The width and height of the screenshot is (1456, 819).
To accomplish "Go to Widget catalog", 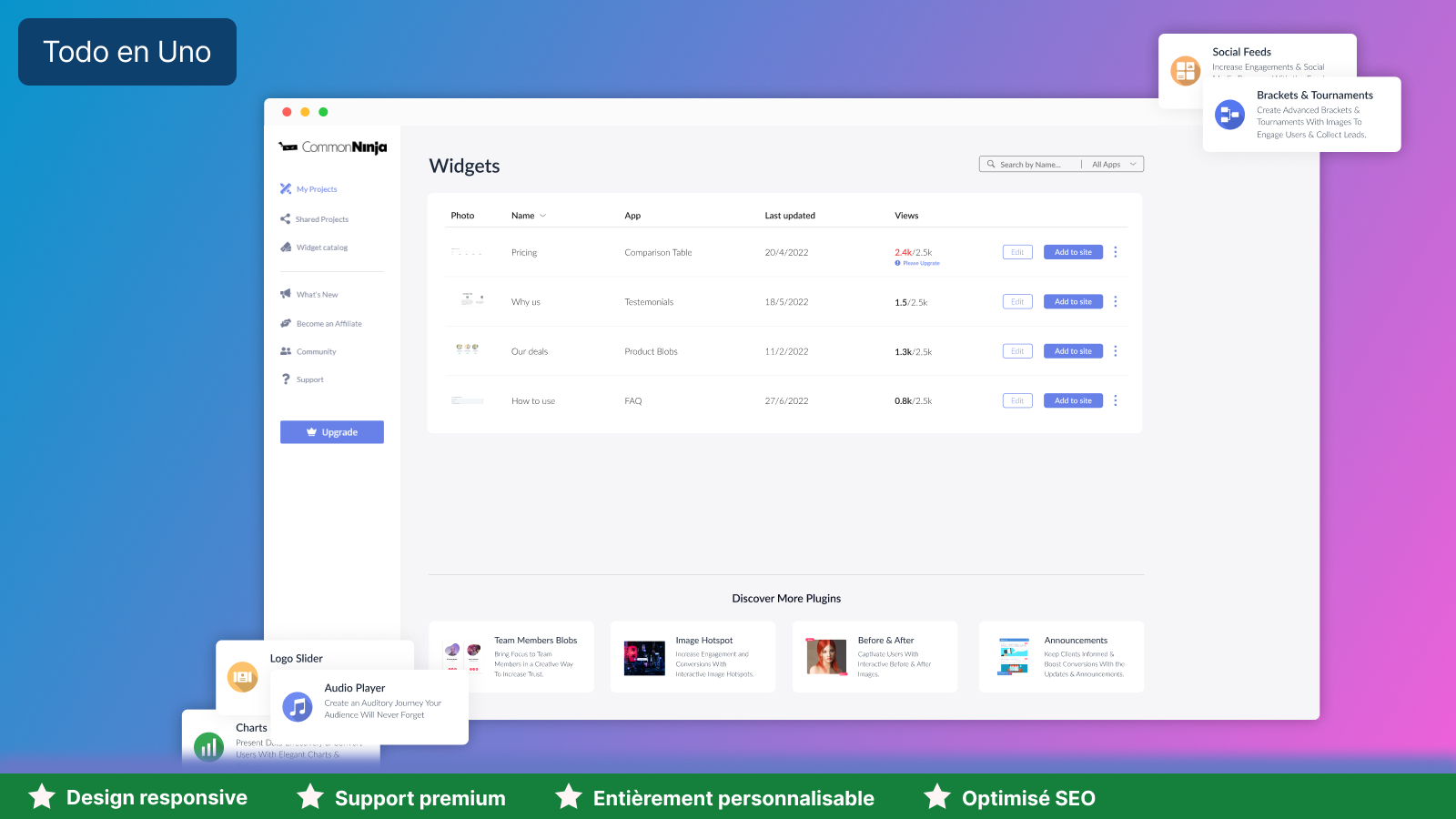I will click(322, 248).
